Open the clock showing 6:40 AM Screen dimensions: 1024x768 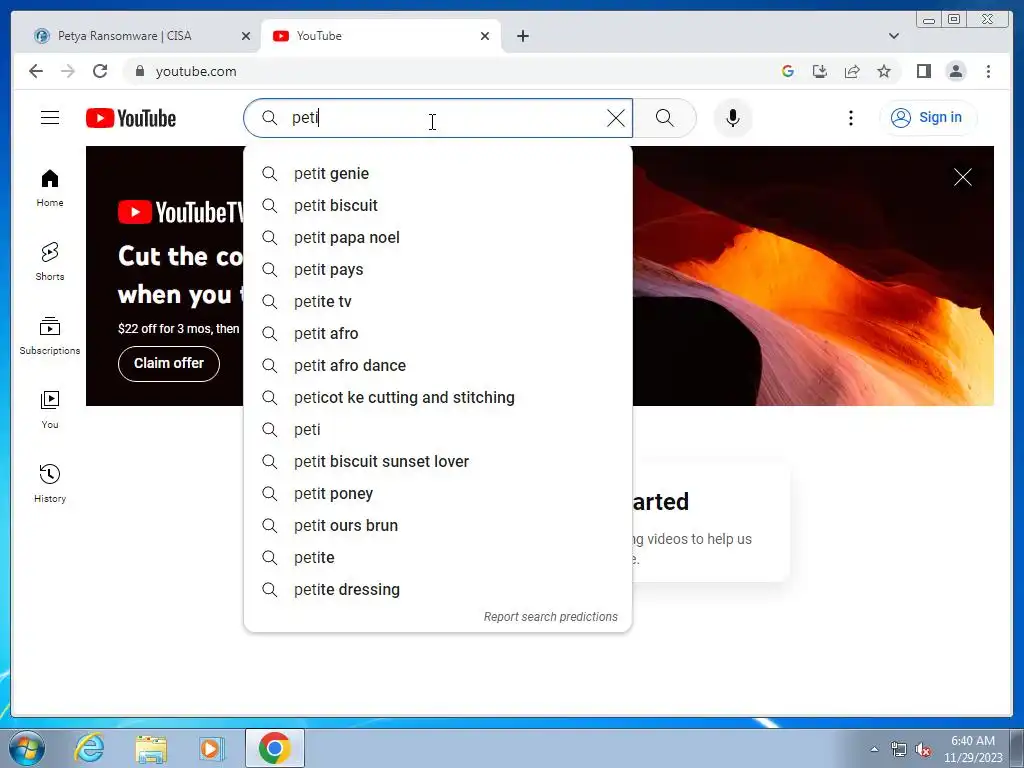[973, 749]
